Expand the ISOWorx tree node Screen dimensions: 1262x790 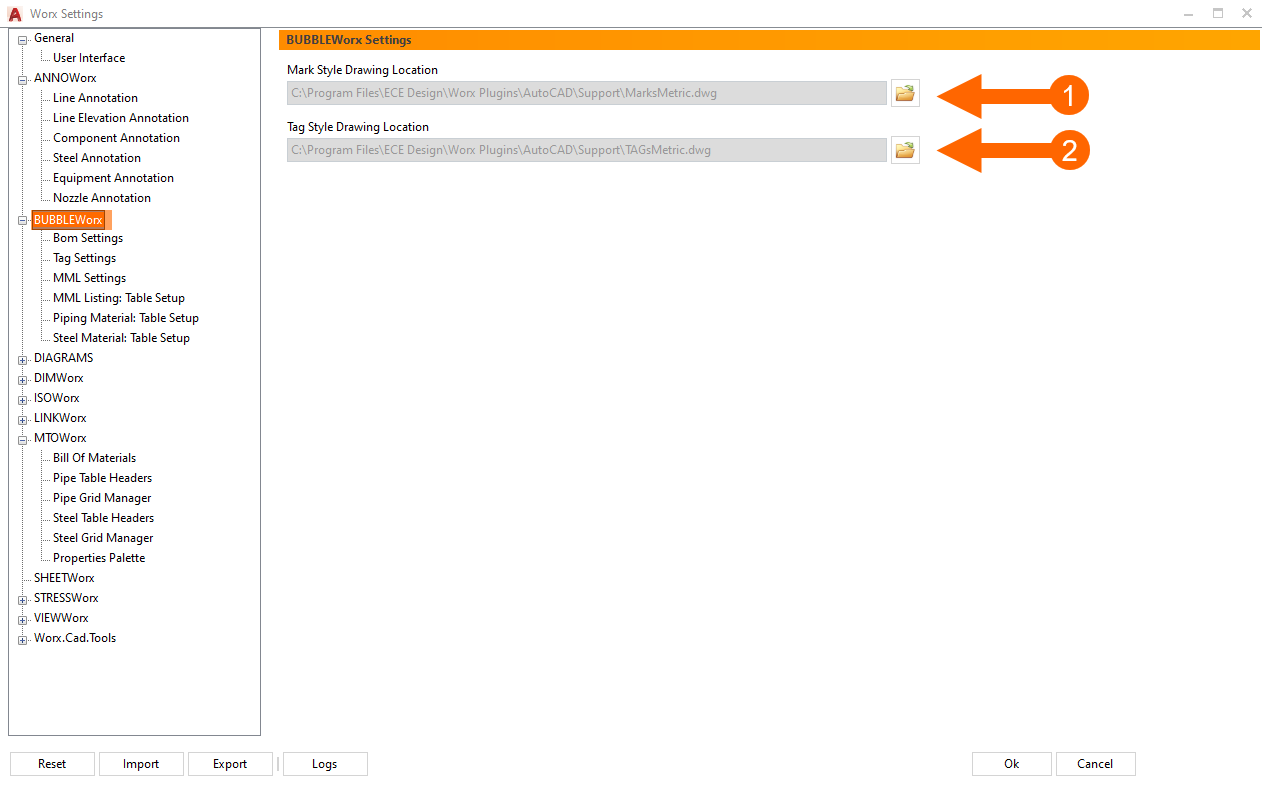coord(23,399)
